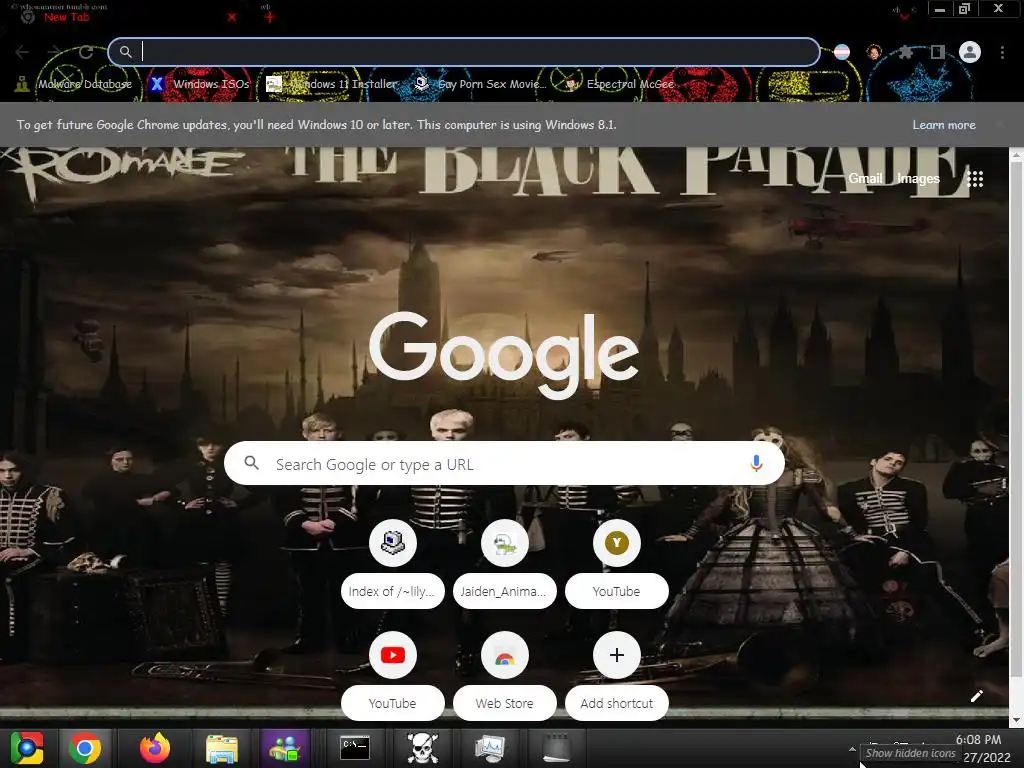
Task: Open the multicolor Chrome taskbar icon
Action: (x=27, y=748)
